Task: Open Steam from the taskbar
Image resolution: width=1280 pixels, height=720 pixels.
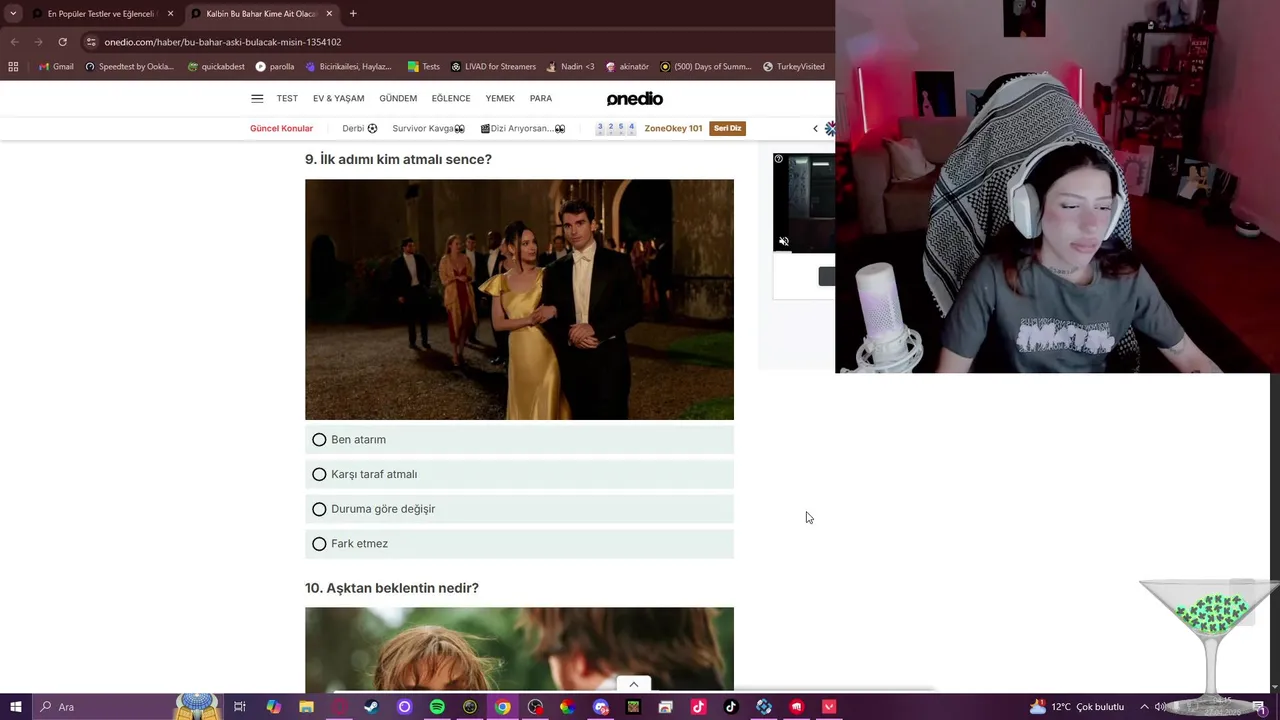Action: 371,707
